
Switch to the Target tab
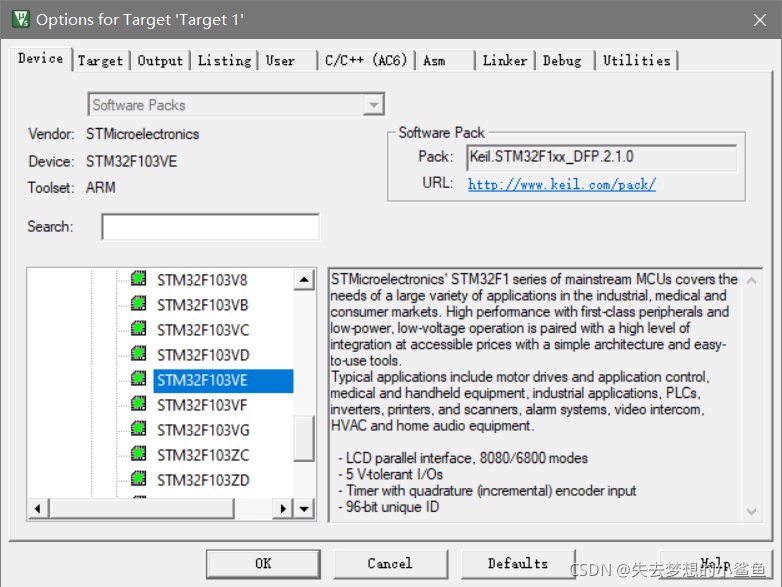(x=100, y=61)
